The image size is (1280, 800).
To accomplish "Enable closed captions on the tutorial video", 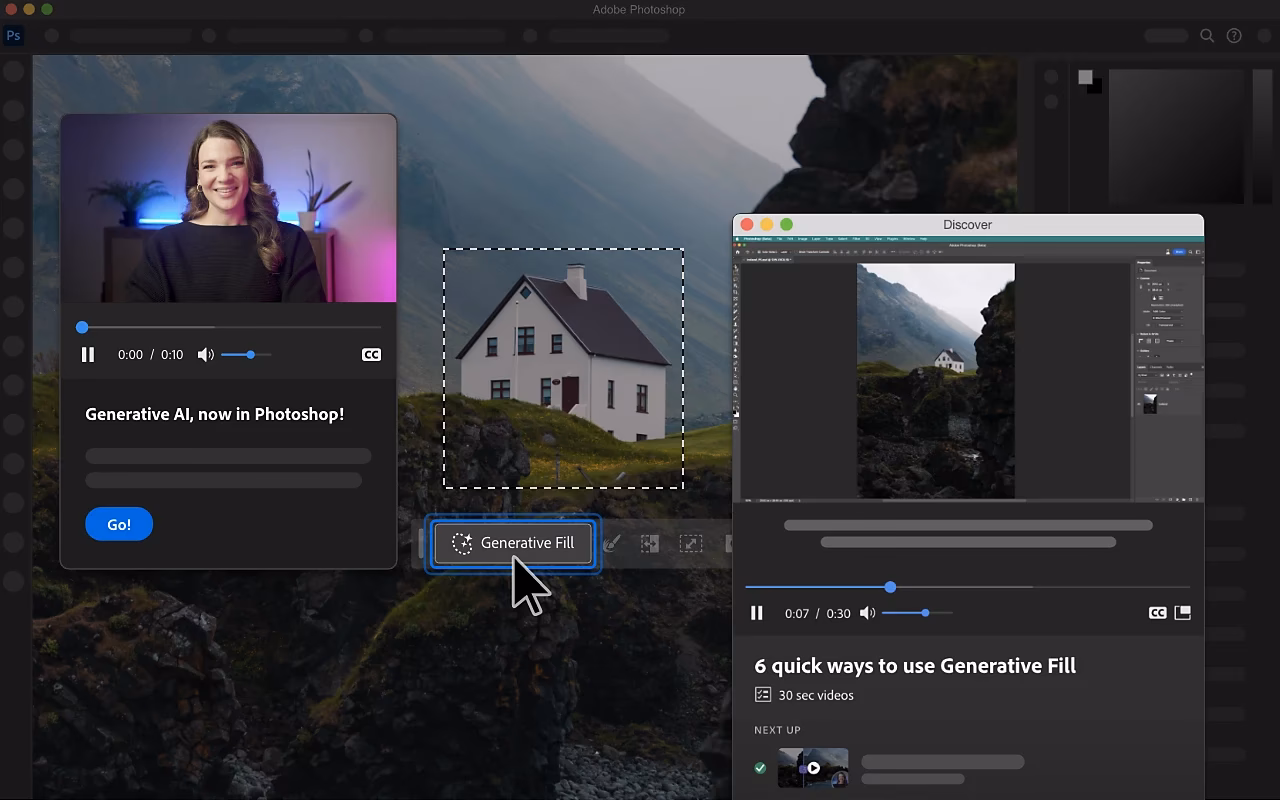I will pos(371,354).
